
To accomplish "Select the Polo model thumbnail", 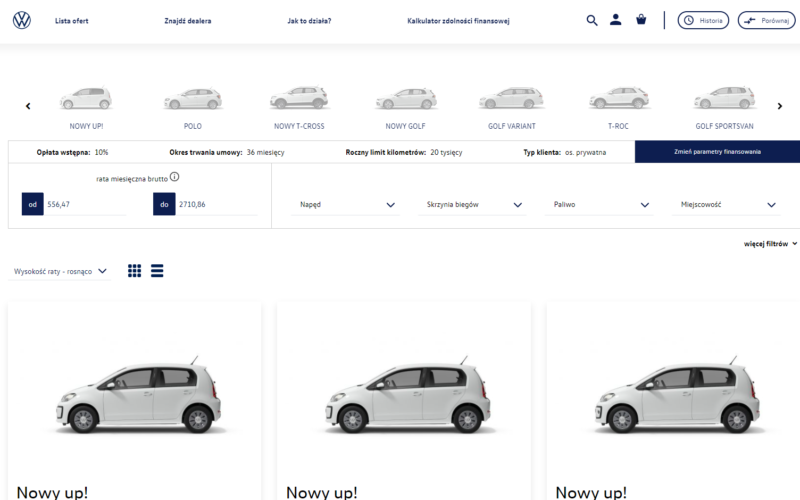I will coord(193,108).
